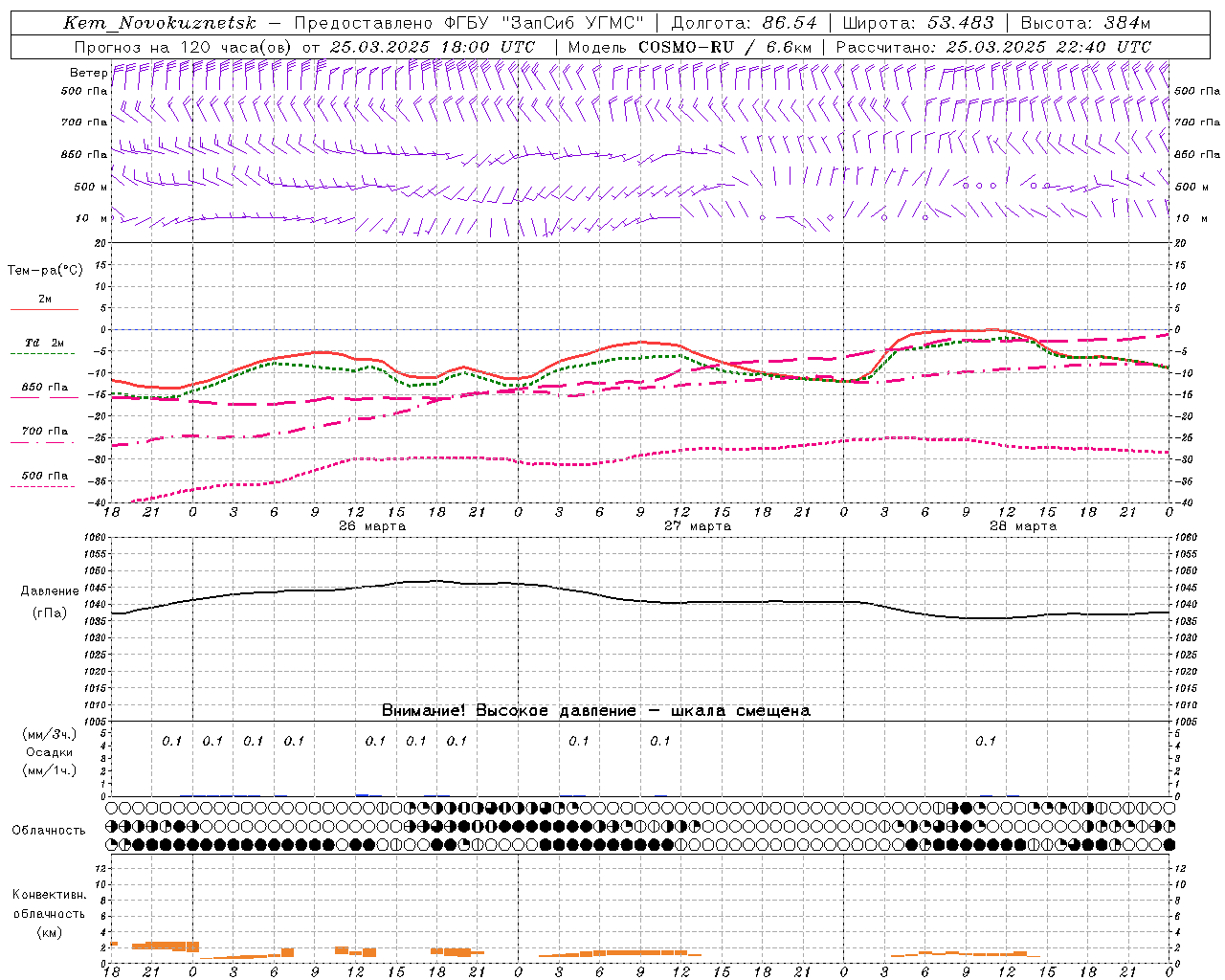Select the 'Конвективн.' convective cloud label
The height and width of the screenshot is (980, 1225).
pyautogui.click(x=49, y=895)
